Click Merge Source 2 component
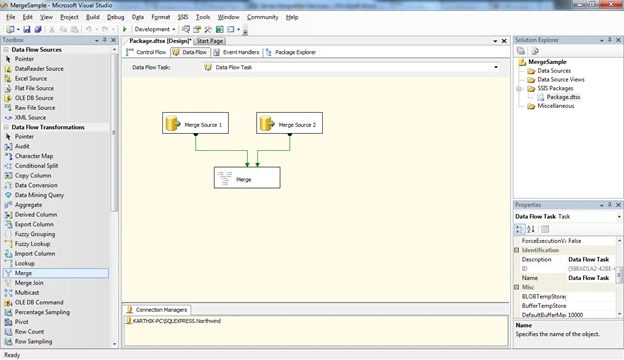 coord(289,123)
